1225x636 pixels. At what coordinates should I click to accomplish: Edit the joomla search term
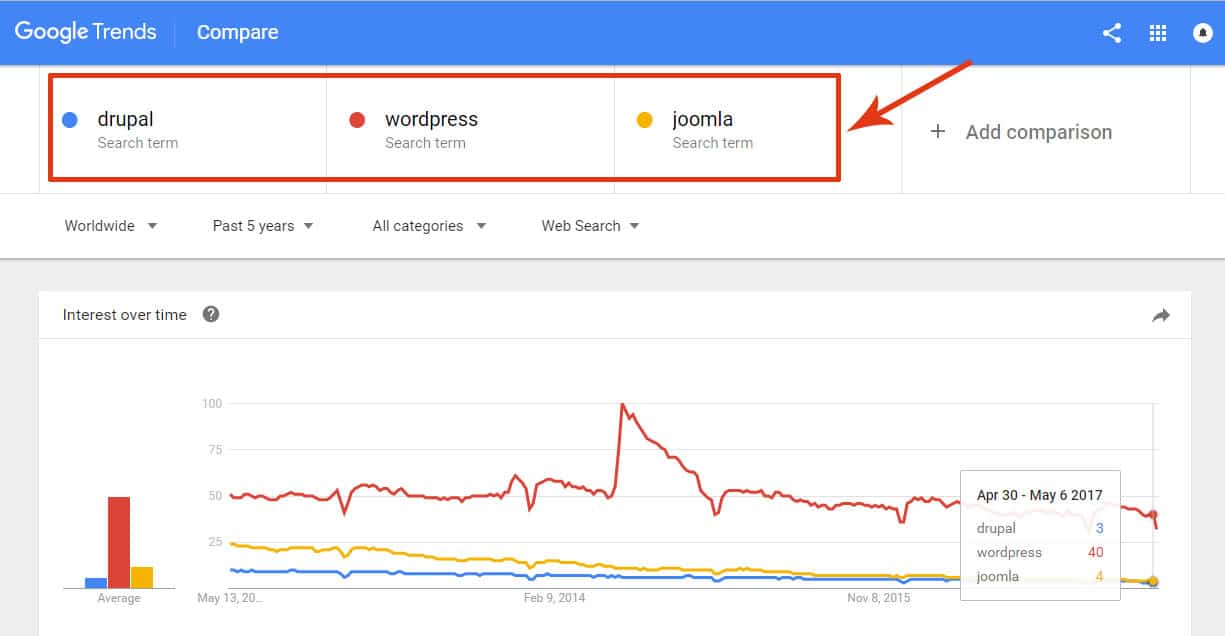click(x=703, y=119)
